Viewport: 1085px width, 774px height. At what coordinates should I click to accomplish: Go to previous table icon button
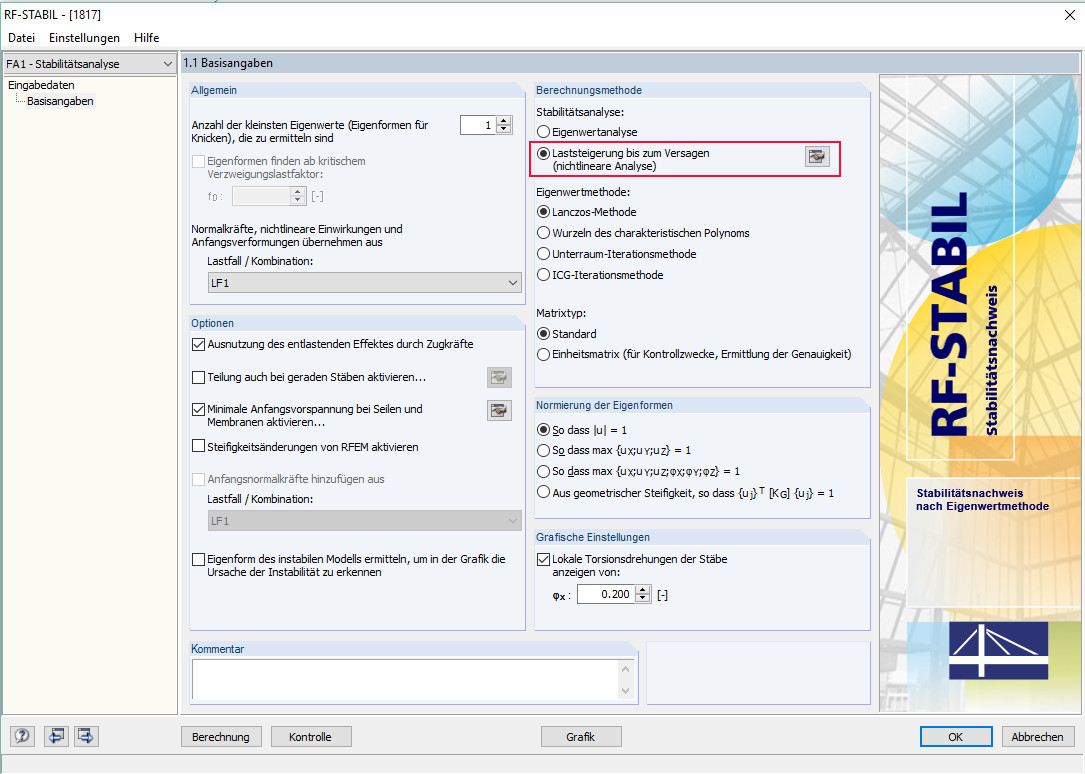tap(56, 735)
